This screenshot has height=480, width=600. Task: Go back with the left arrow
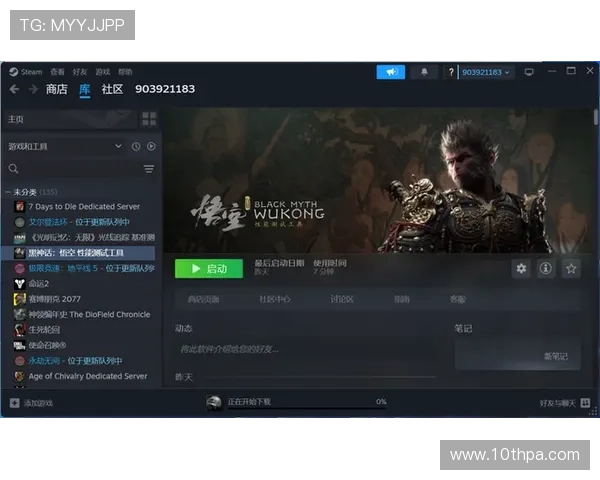tap(14, 89)
